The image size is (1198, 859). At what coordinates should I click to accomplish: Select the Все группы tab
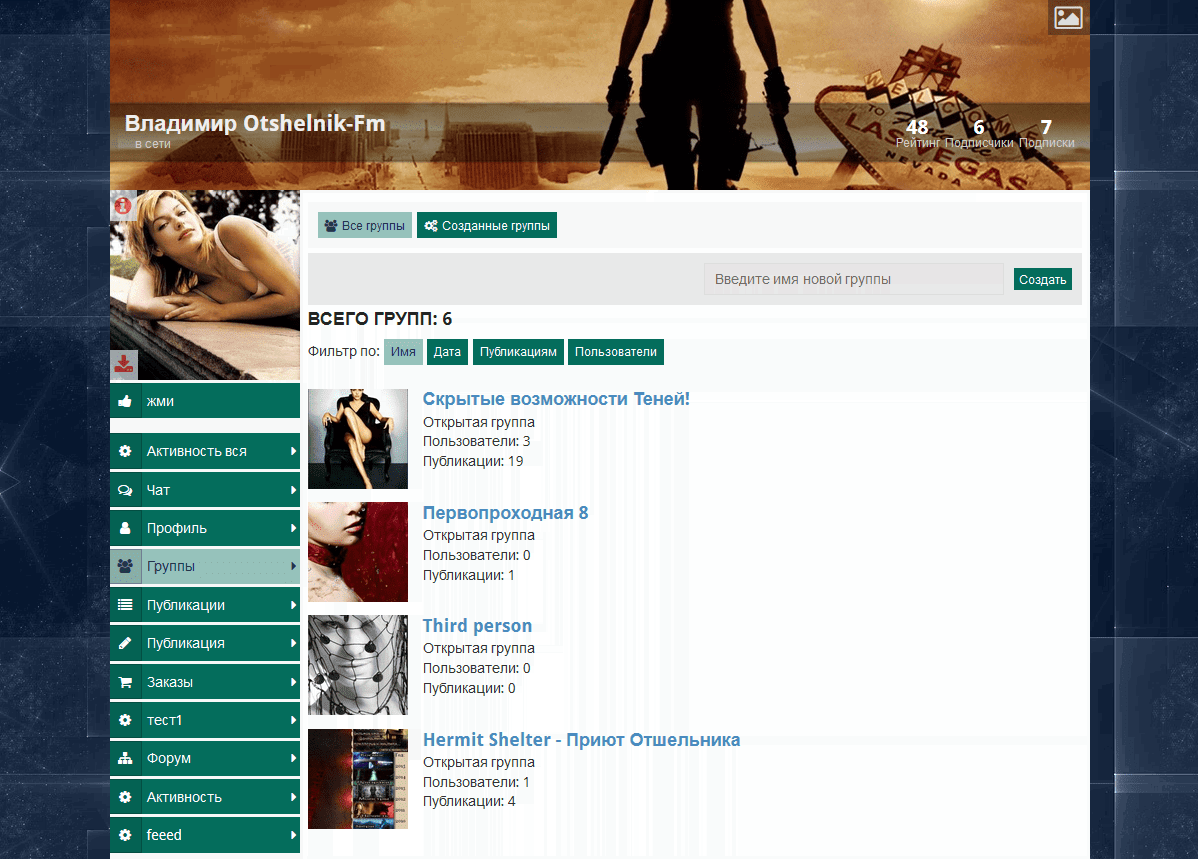coord(365,226)
